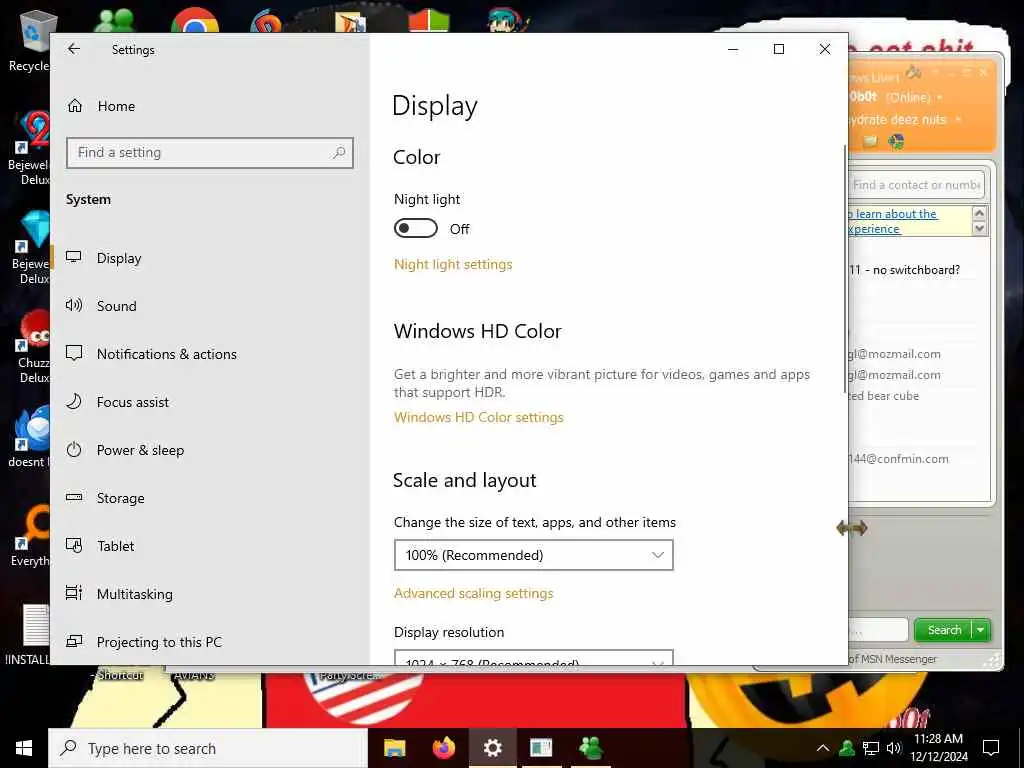Select the Display sidebar icon

tap(74, 257)
